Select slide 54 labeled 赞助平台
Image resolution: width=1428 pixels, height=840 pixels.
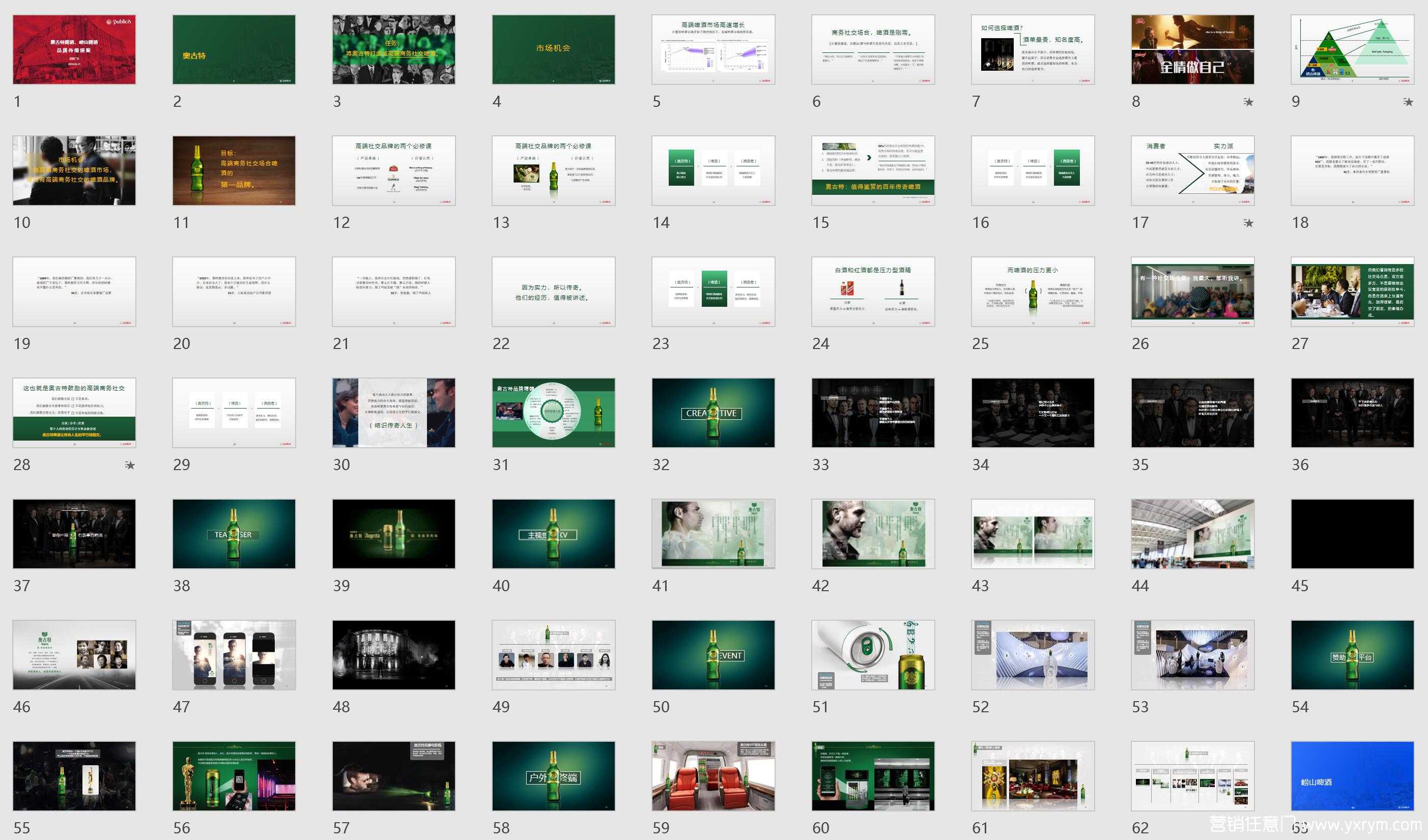[1353, 655]
